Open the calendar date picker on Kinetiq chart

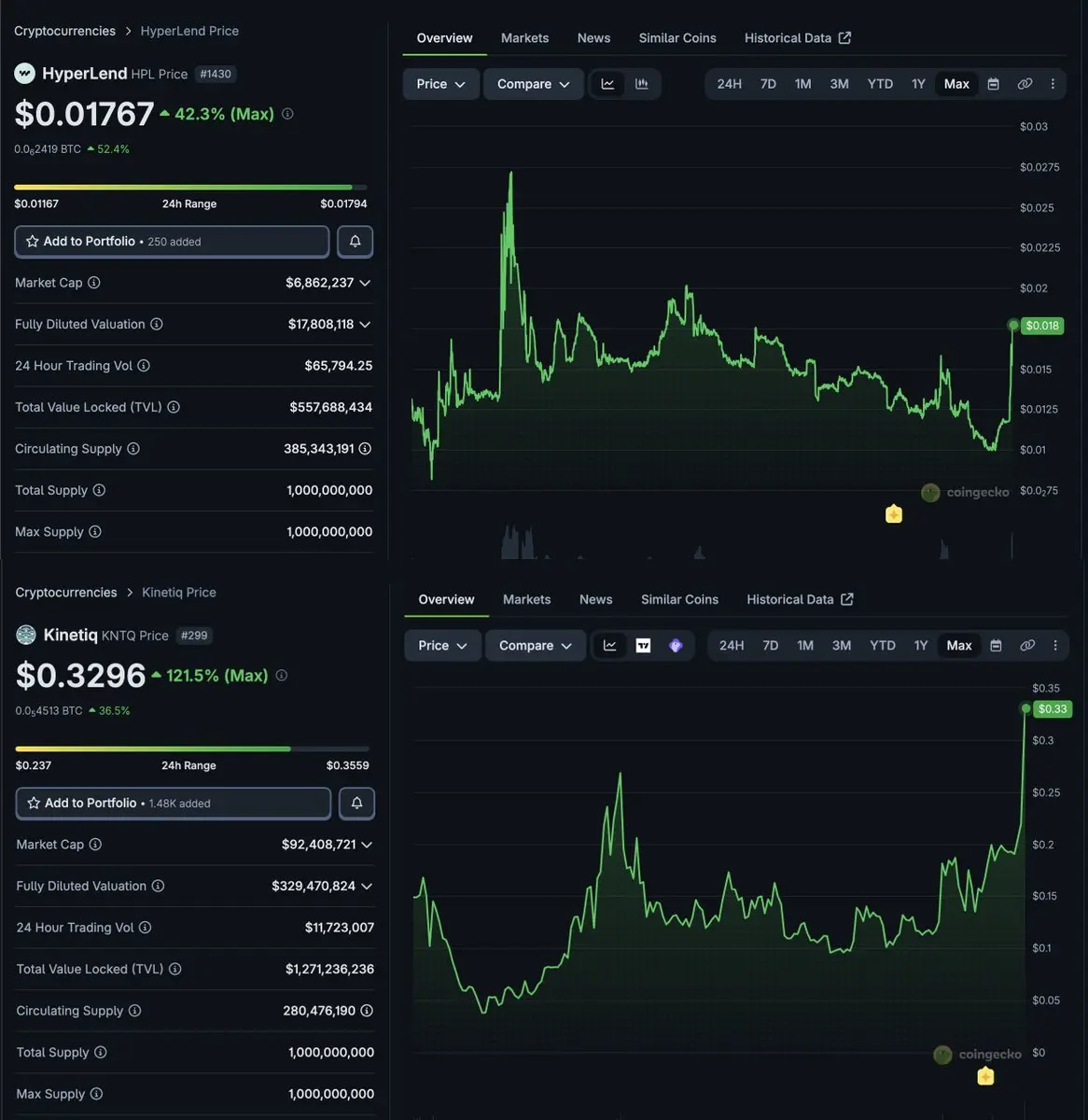(x=996, y=646)
